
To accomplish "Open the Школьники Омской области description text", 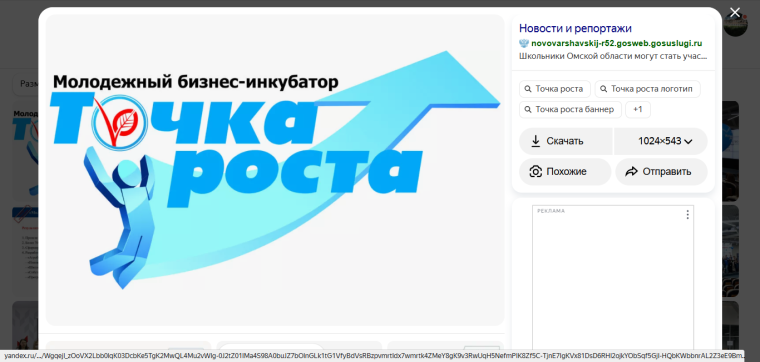I will point(613,56).
